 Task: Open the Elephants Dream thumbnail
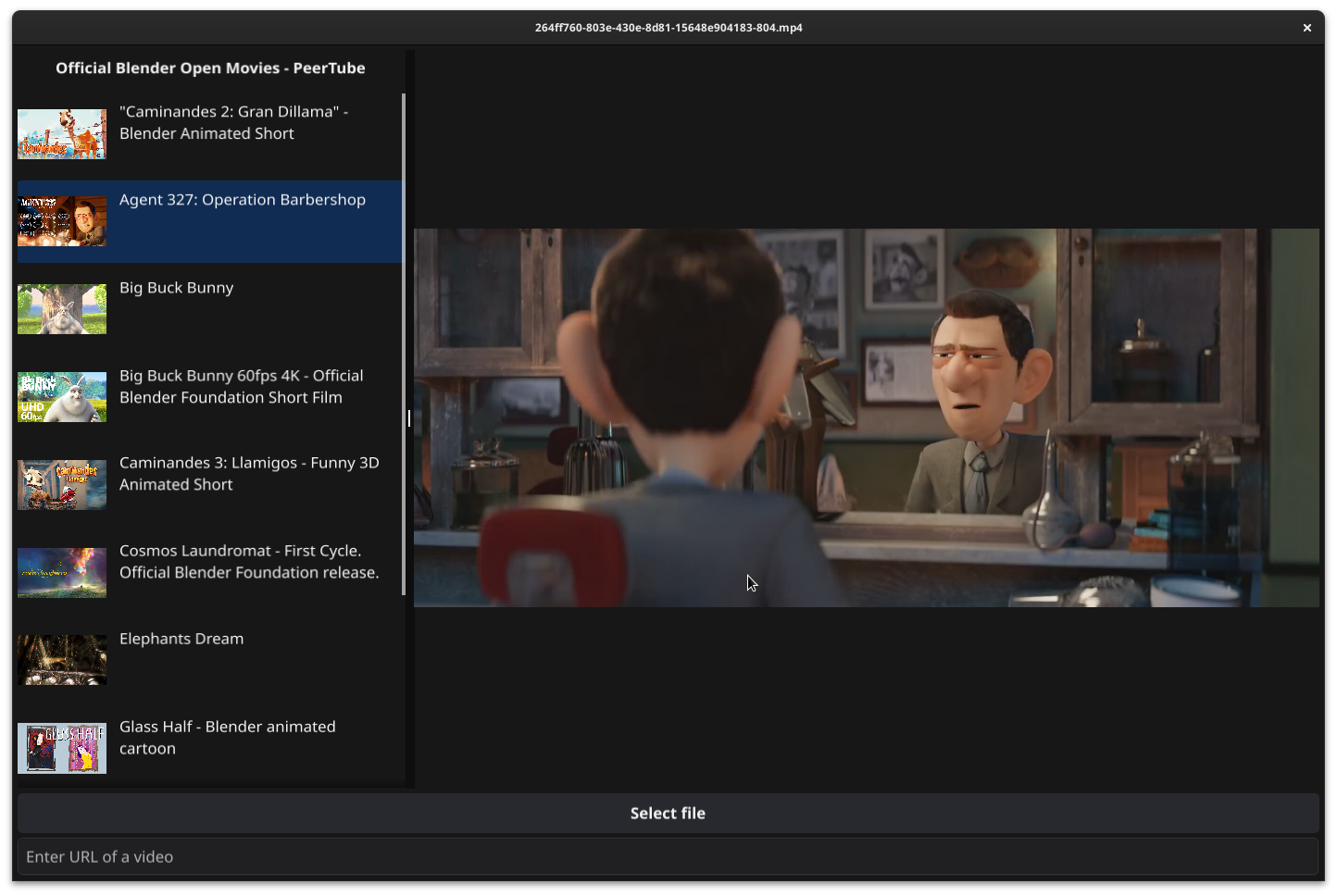[62, 660]
